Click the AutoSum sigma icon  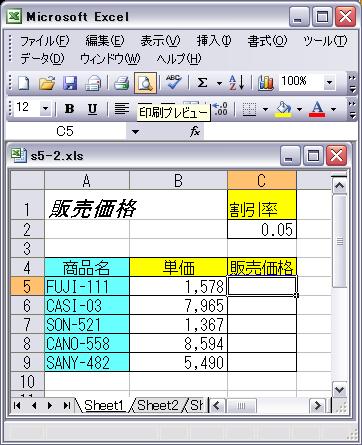click(x=202, y=83)
